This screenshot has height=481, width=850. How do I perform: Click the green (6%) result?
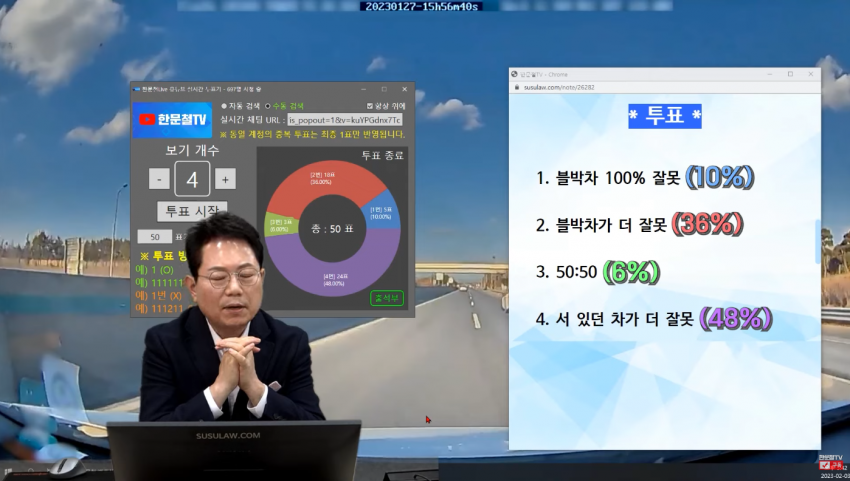[x=632, y=272]
